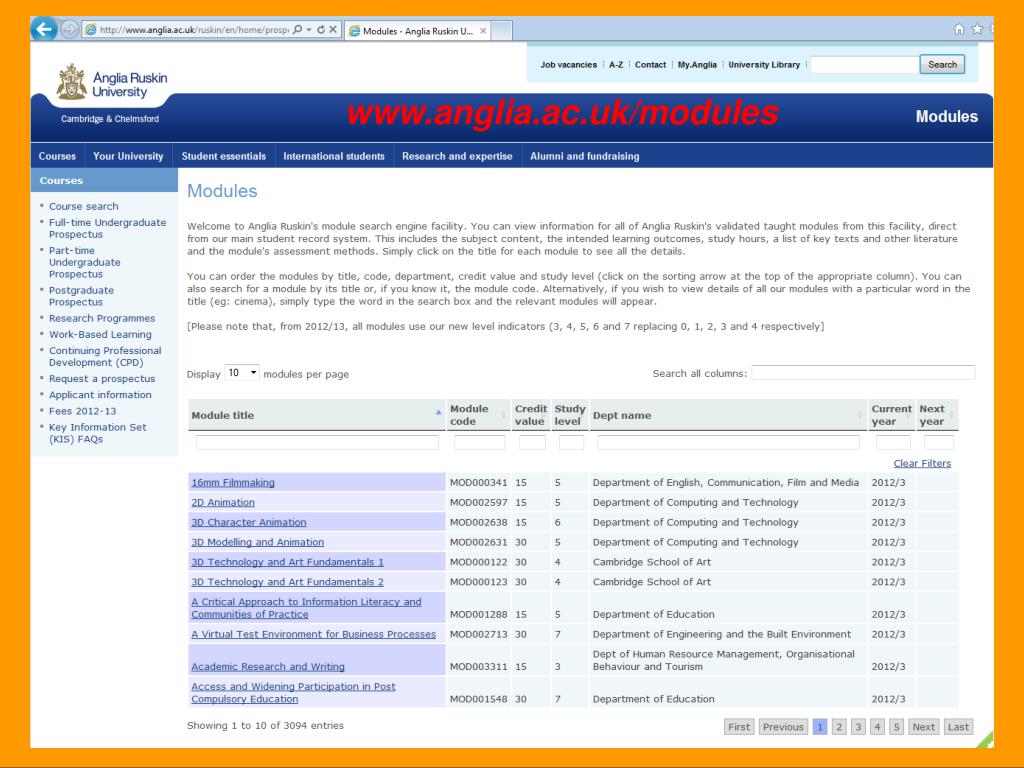This screenshot has width=1024, height=768.
Task: Go to Previous results page
Action: pos(783,727)
